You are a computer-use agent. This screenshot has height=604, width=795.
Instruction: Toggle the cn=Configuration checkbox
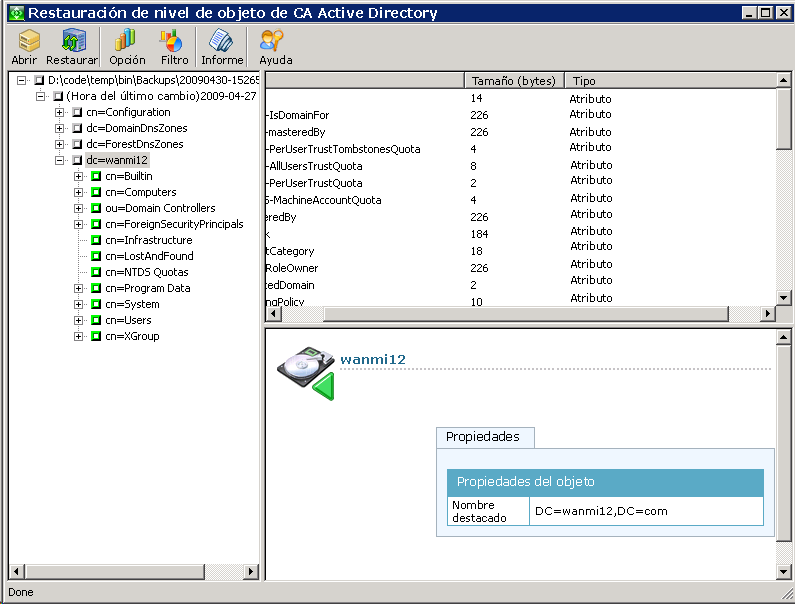[77, 112]
